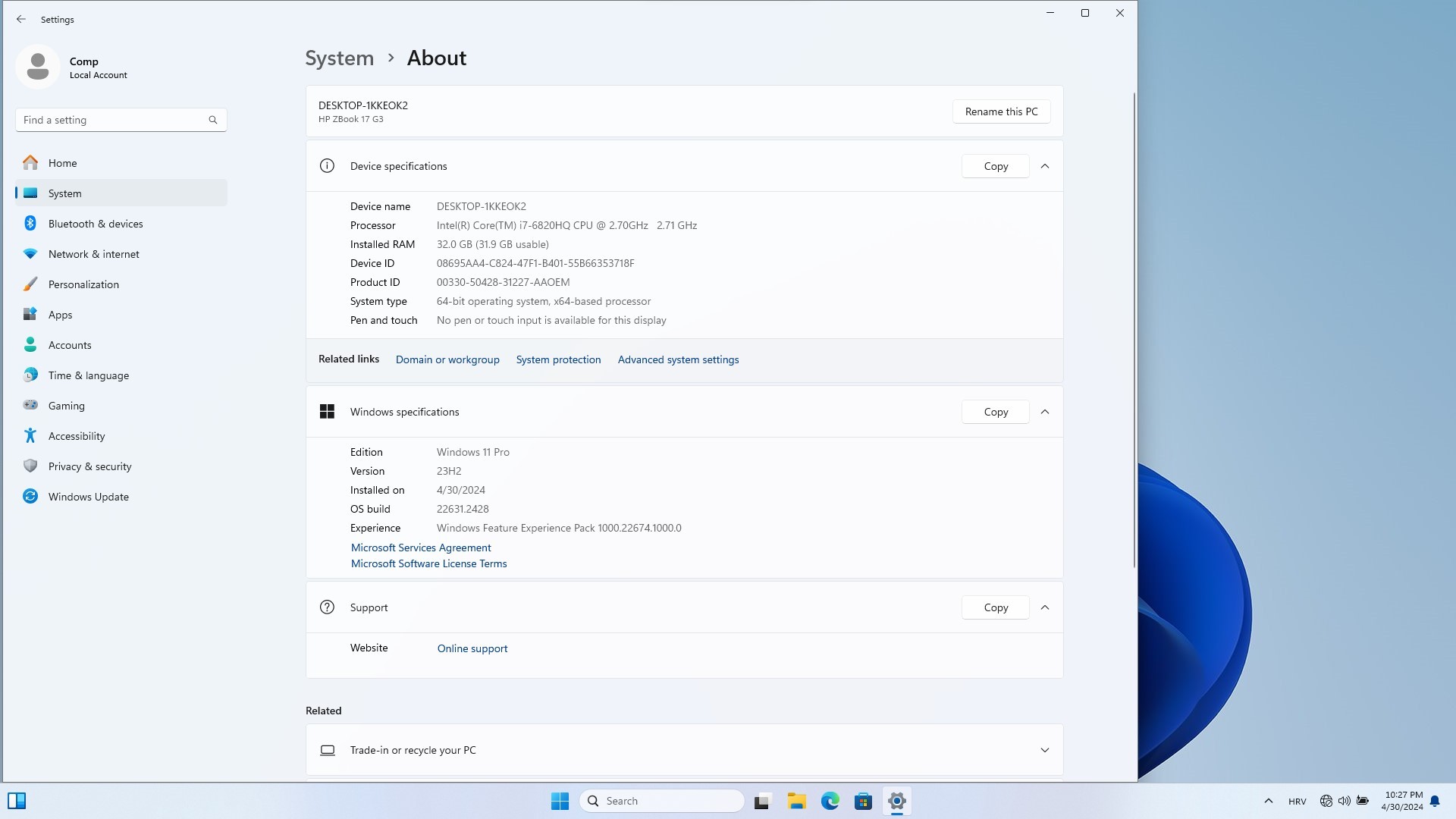
Task: Collapse the Windows specifications section
Action: coord(1045,412)
